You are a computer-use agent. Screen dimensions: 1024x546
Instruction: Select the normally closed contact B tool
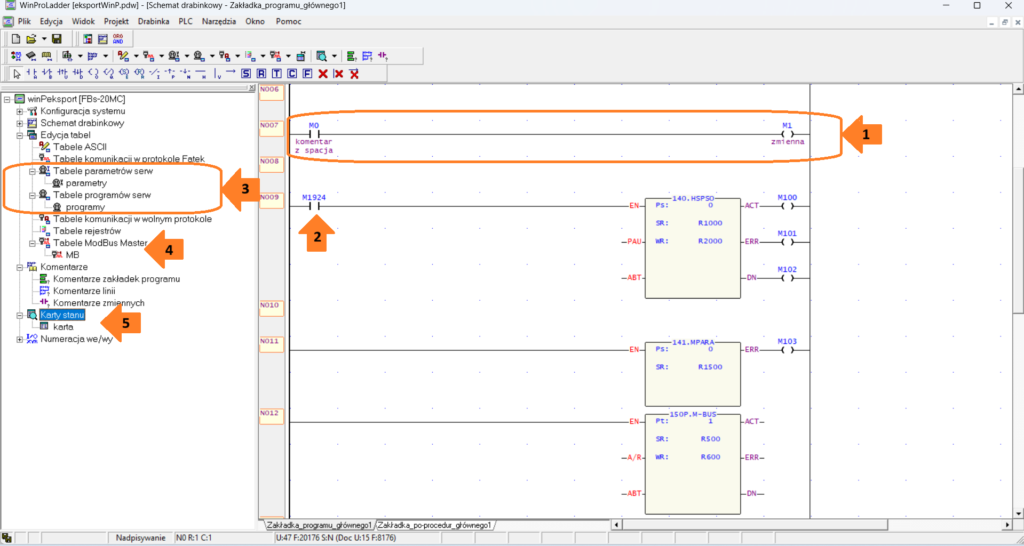[x=47, y=74]
